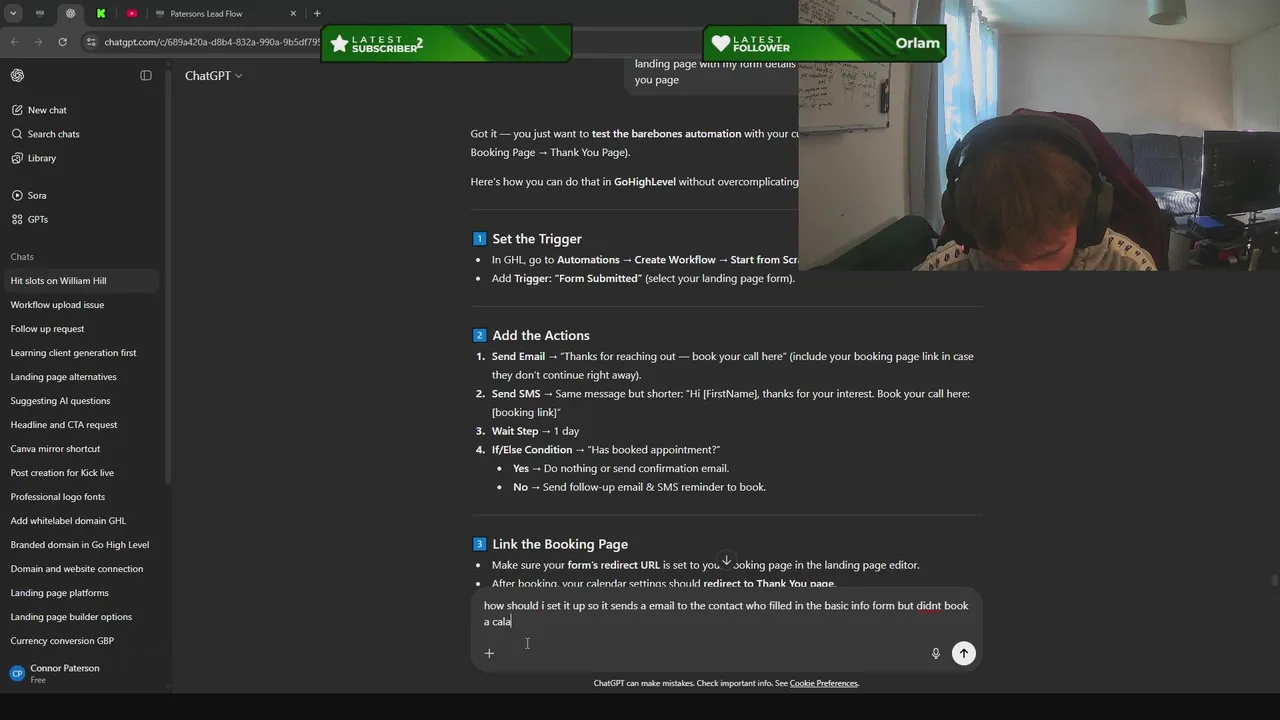This screenshot has width=1280, height=720.
Task: Open the site information icon in address bar
Action: (91, 42)
